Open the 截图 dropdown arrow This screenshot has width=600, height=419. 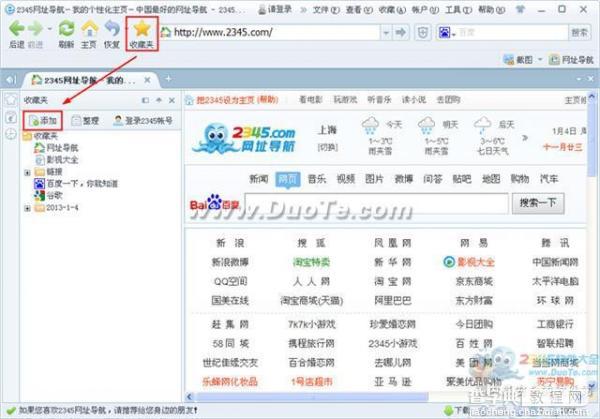coord(540,60)
